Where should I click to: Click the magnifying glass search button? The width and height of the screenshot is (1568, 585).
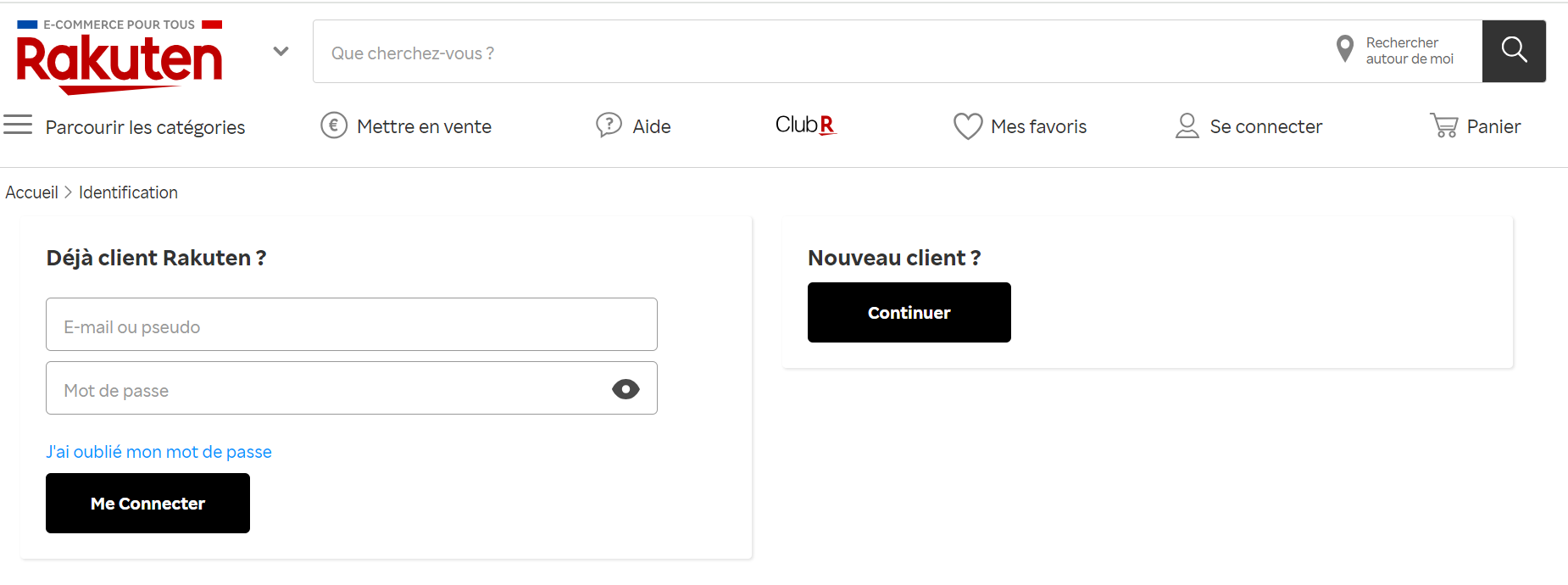1514,51
